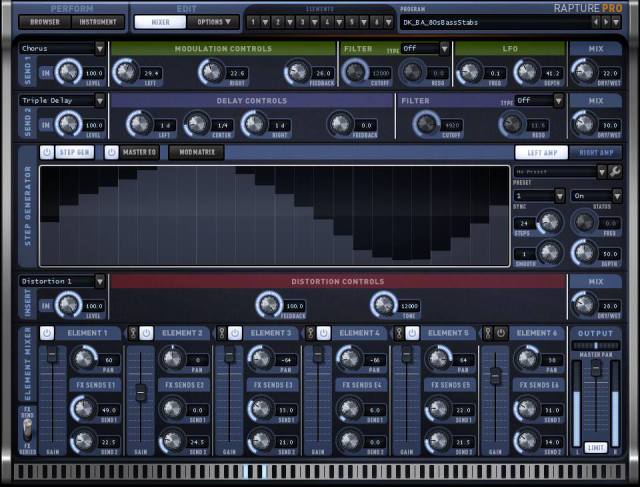Show the Step Gen panel
Image resolution: width=640 pixels, height=487 pixels.
coord(74,152)
